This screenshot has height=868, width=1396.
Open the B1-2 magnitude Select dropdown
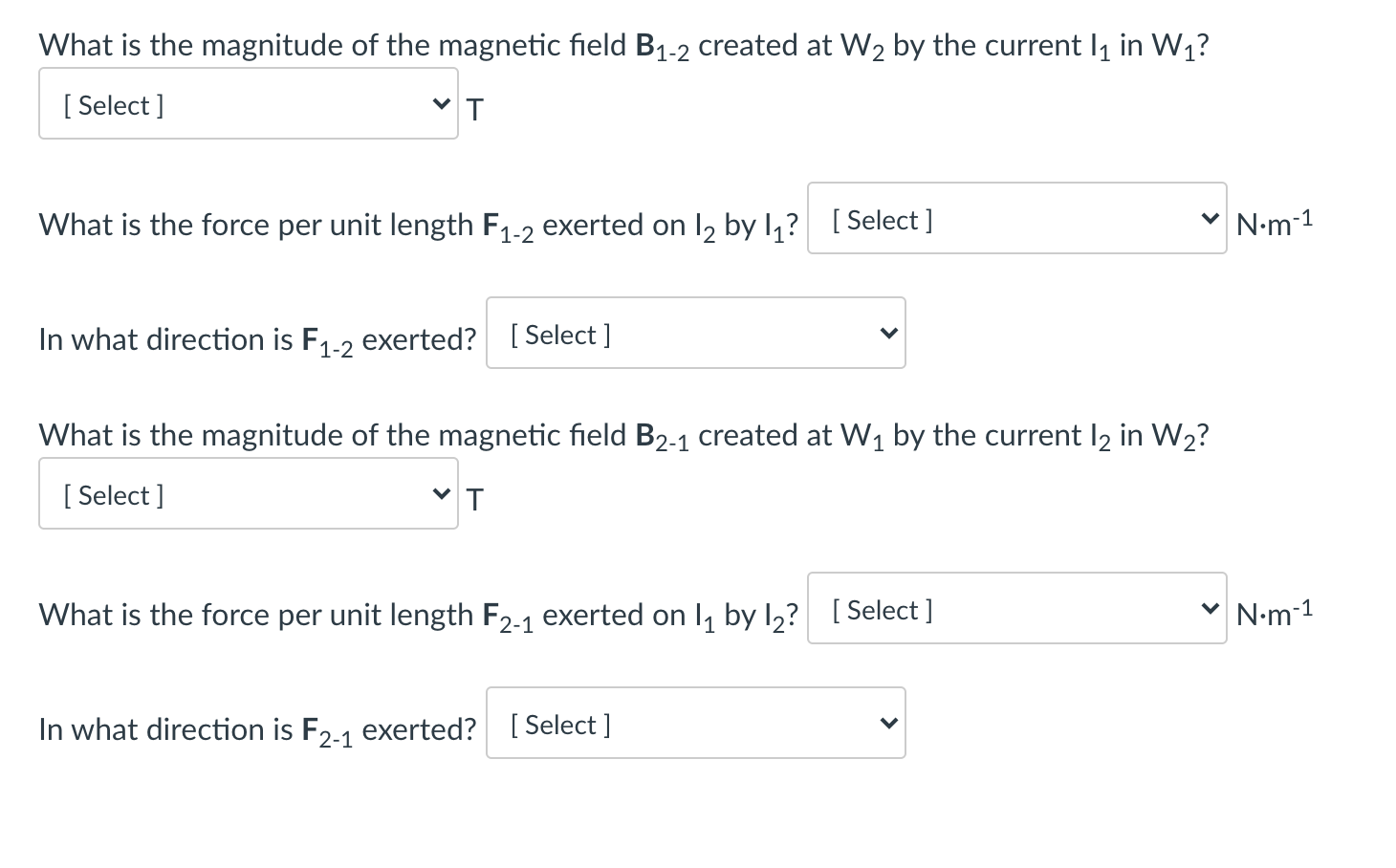point(249,103)
